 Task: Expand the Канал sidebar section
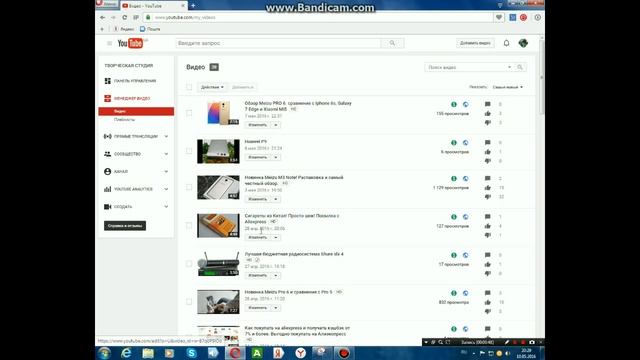tap(166, 171)
